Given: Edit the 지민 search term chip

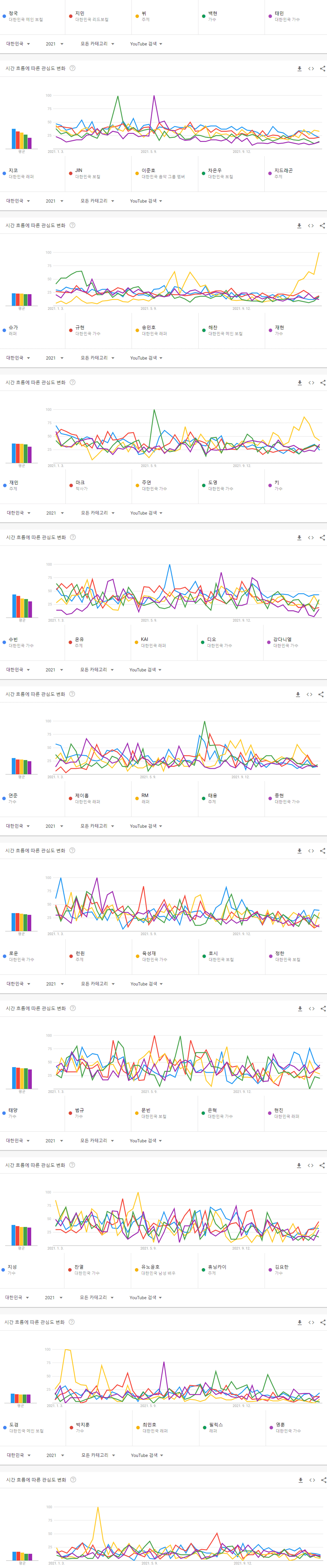Looking at the screenshot, I should click(98, 17).
